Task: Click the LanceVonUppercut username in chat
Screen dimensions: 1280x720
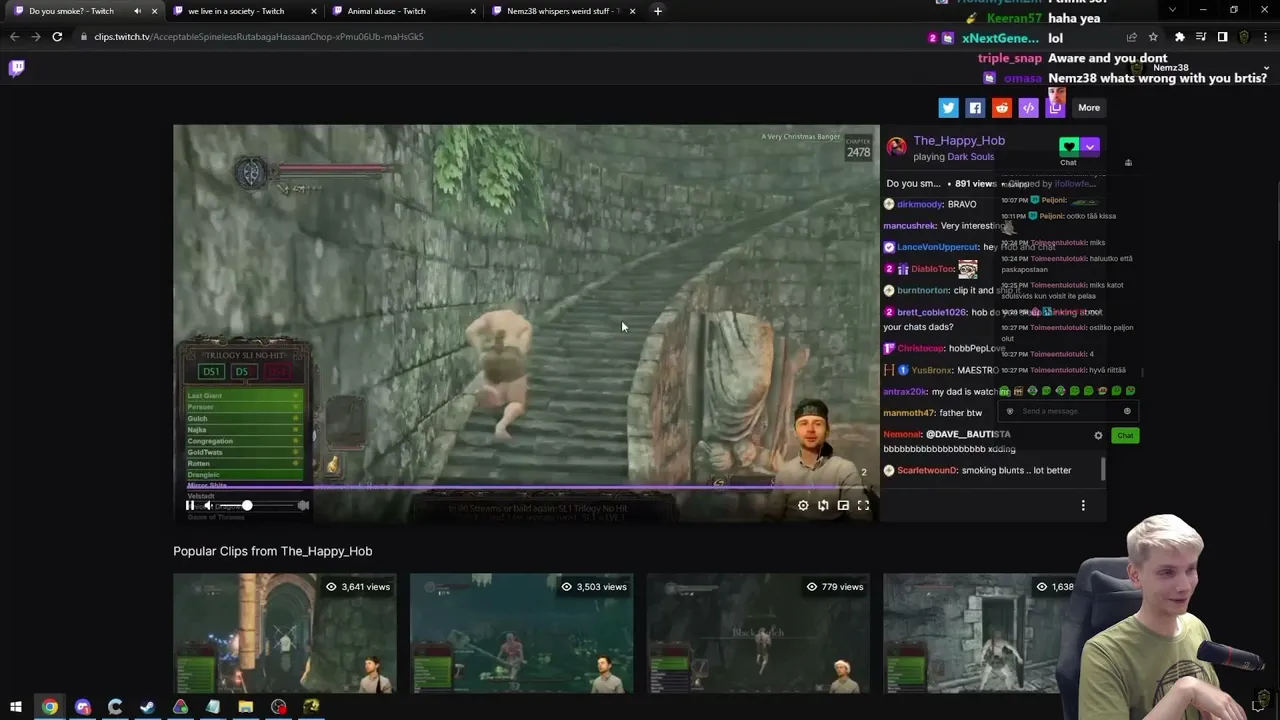Action: tap(937, 247)
